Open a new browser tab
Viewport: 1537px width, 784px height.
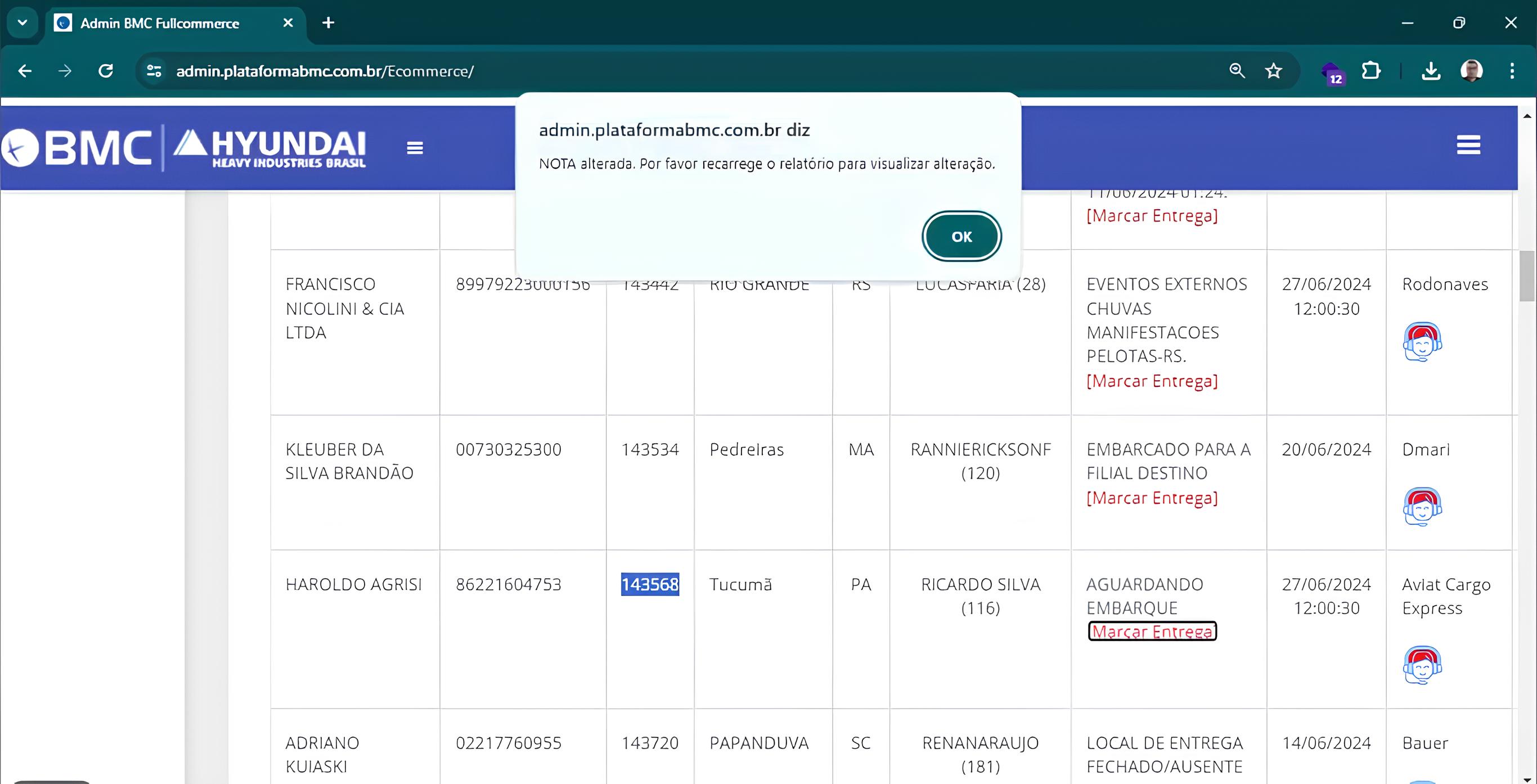(x=328, y=22)
